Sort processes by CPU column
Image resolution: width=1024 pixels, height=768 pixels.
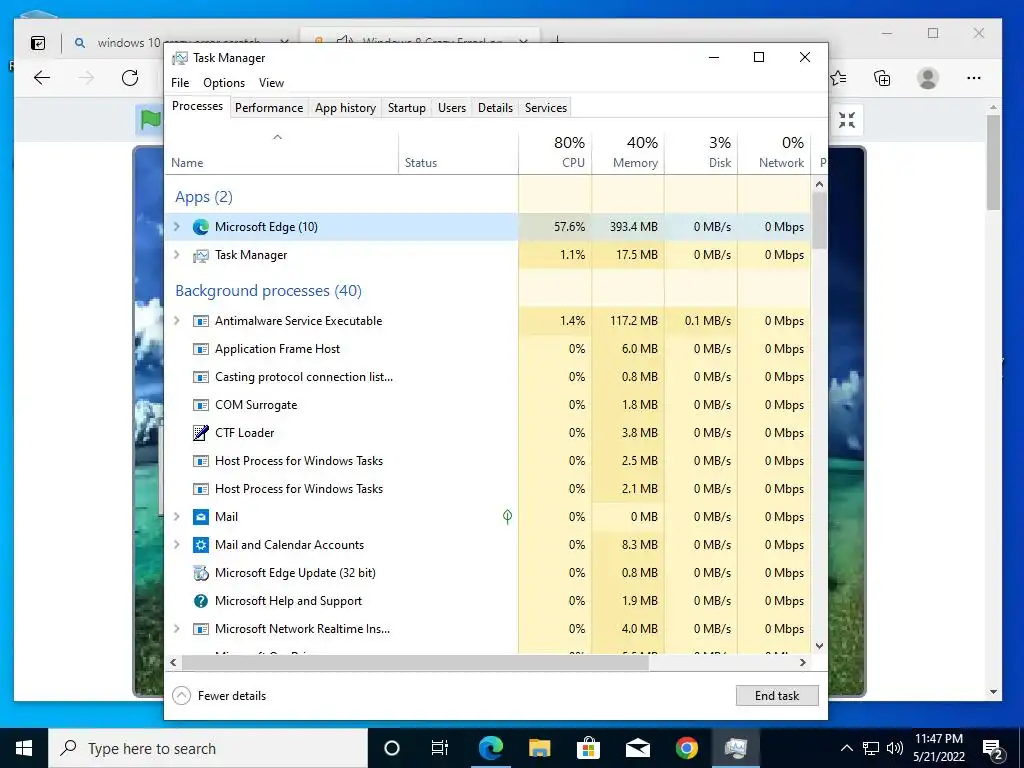coord(555,153)
